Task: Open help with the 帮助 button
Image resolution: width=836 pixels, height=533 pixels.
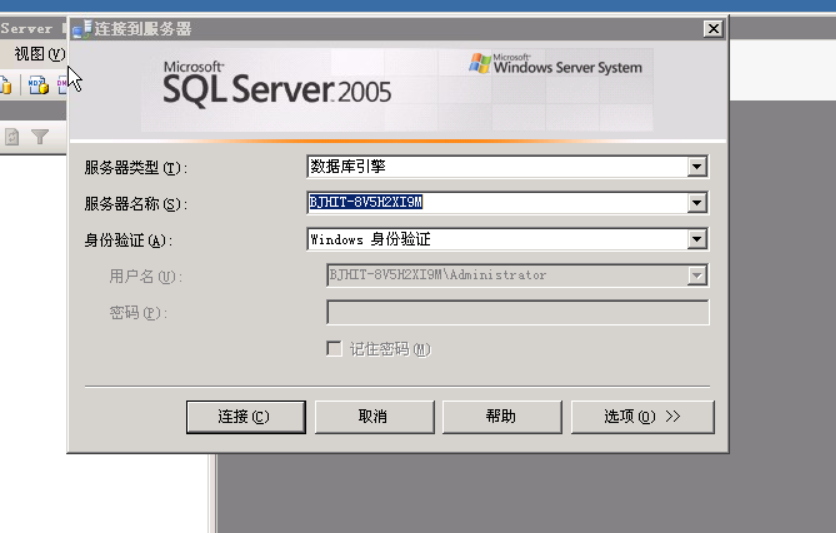Action: pyautogui.click(x=502, y=417)
